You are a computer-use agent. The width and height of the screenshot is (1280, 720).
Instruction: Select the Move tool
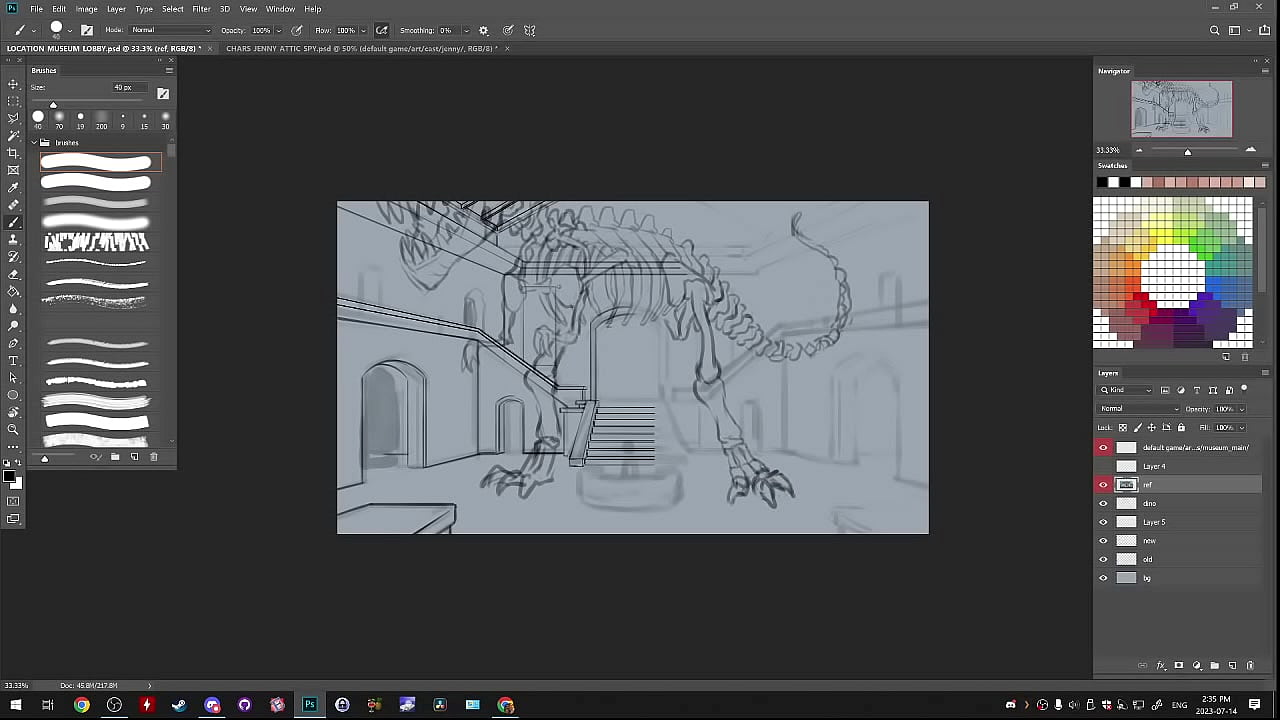coord(13,84)
